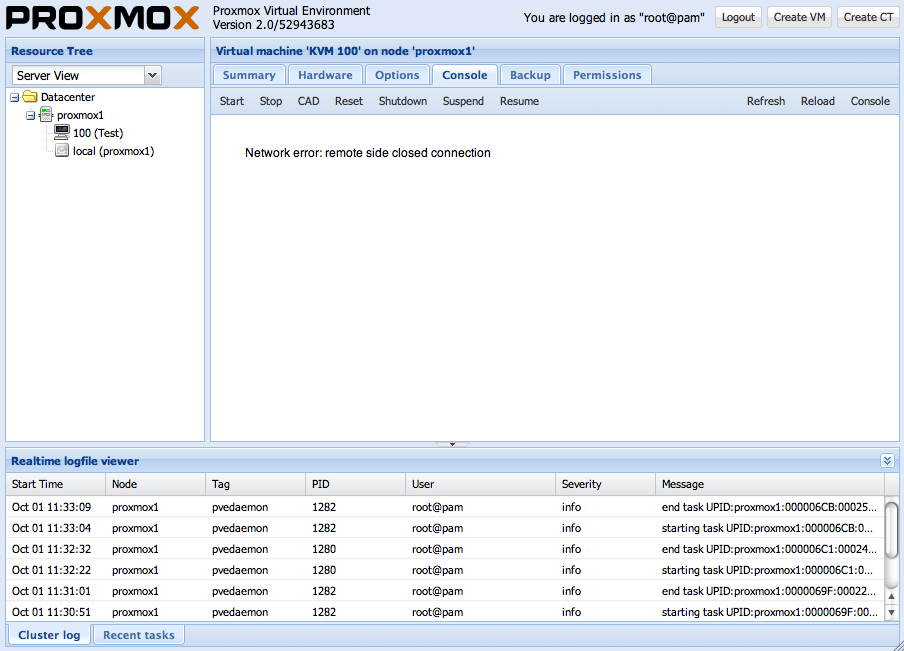
Task: Open the Server View dropdown
Action: tap(152, 75)
